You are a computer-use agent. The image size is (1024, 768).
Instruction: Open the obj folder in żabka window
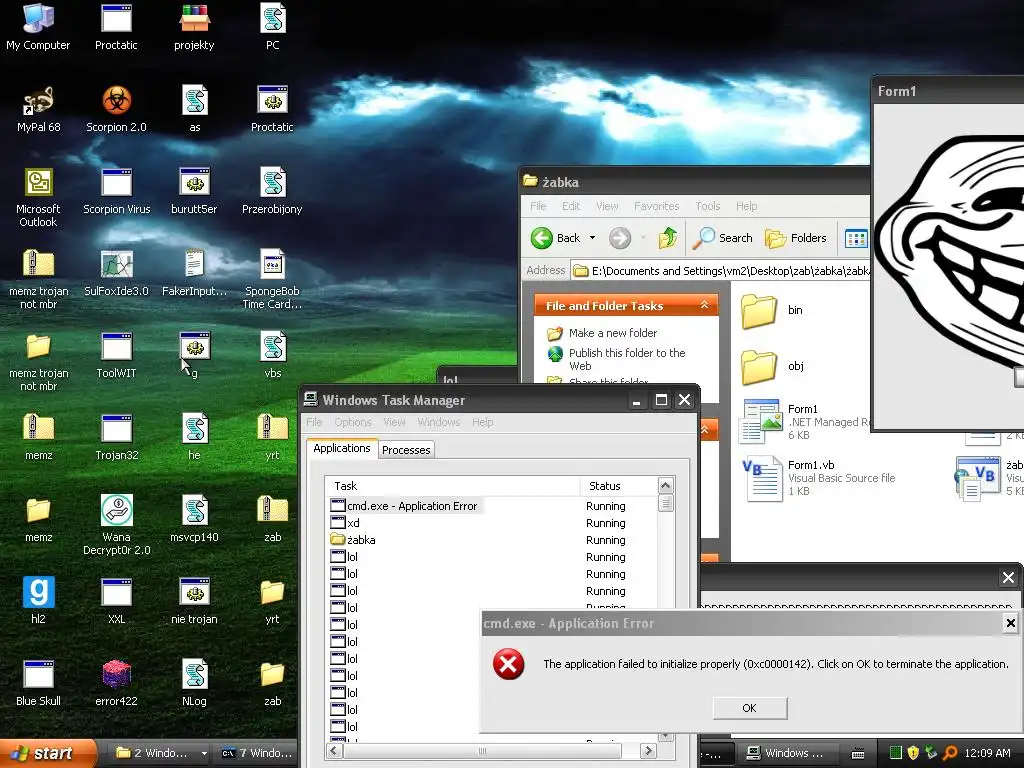[x=773, y=366]
